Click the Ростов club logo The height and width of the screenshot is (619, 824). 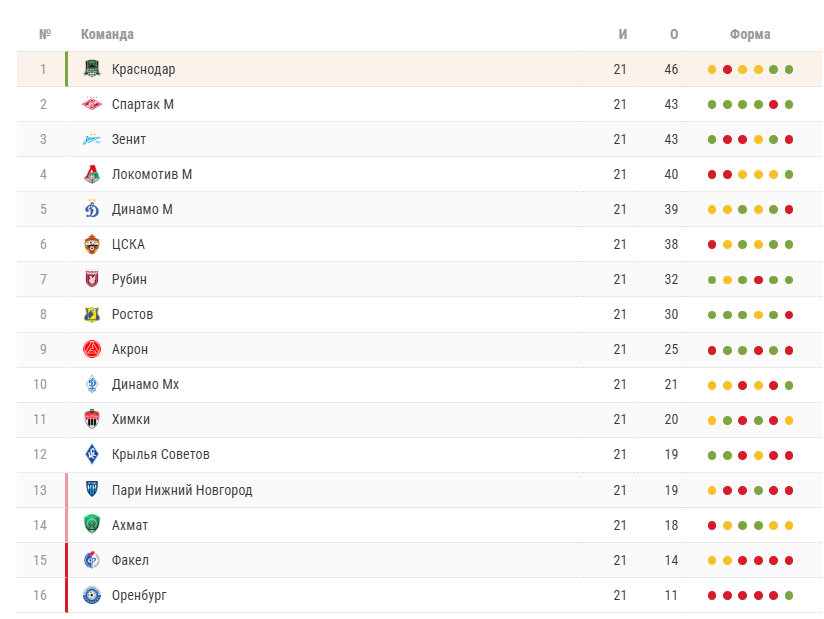click(92, 314)
